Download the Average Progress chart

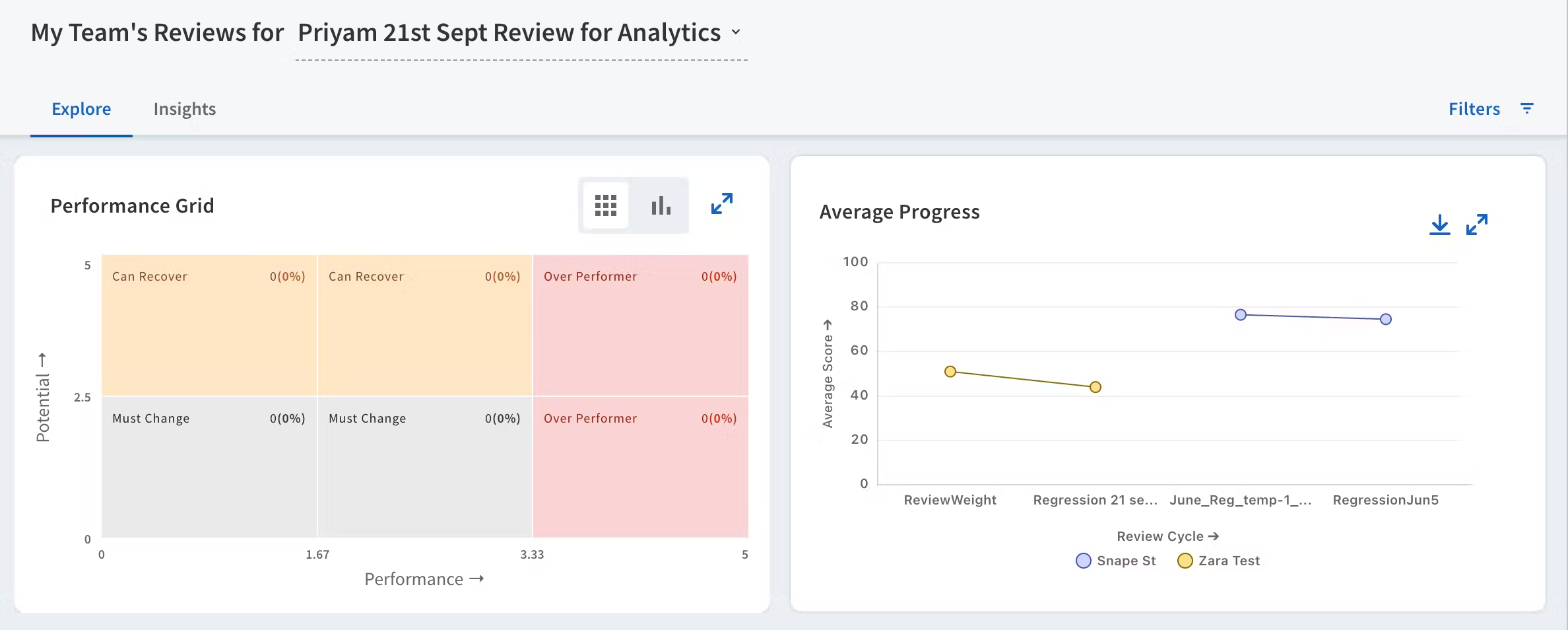(1439, 225)
